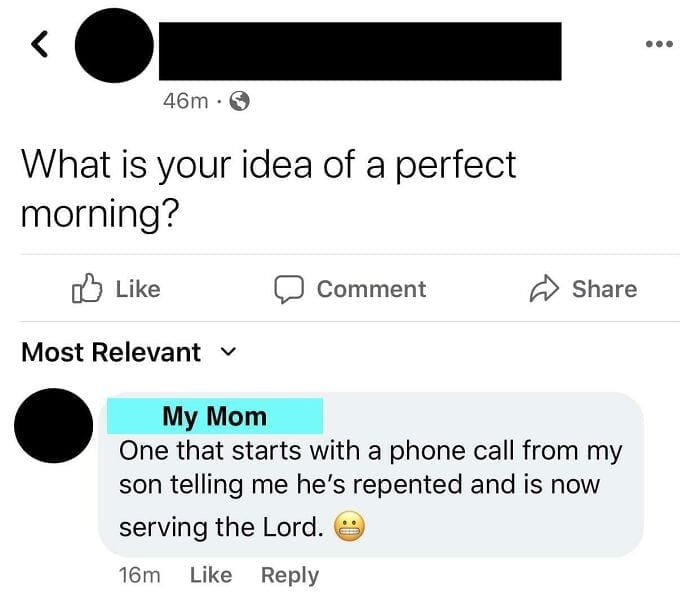Open the commenter's profile picture
Viewport: 700px width, 596px height.
pos(54,425)
